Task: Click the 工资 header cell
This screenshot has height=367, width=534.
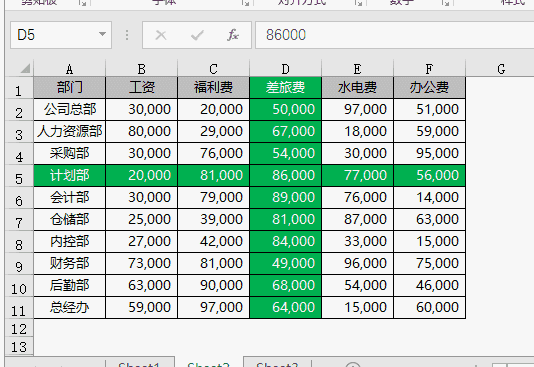Action: 142,88
